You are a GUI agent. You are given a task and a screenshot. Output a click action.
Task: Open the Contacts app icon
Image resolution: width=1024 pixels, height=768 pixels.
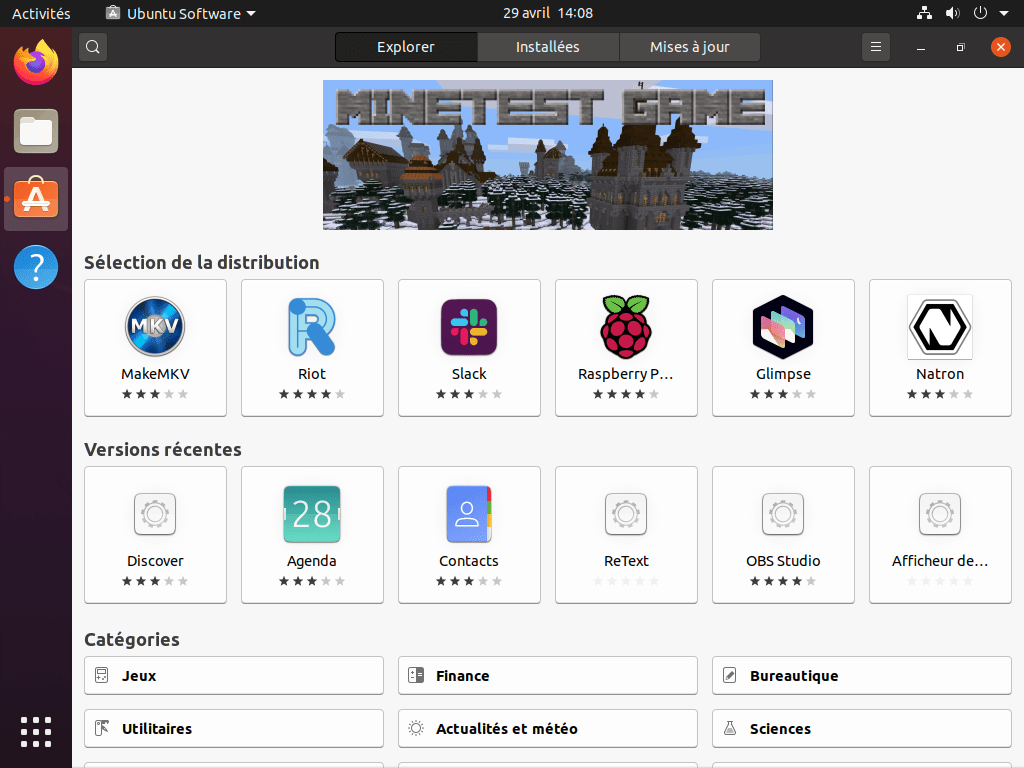pos(469,514)
